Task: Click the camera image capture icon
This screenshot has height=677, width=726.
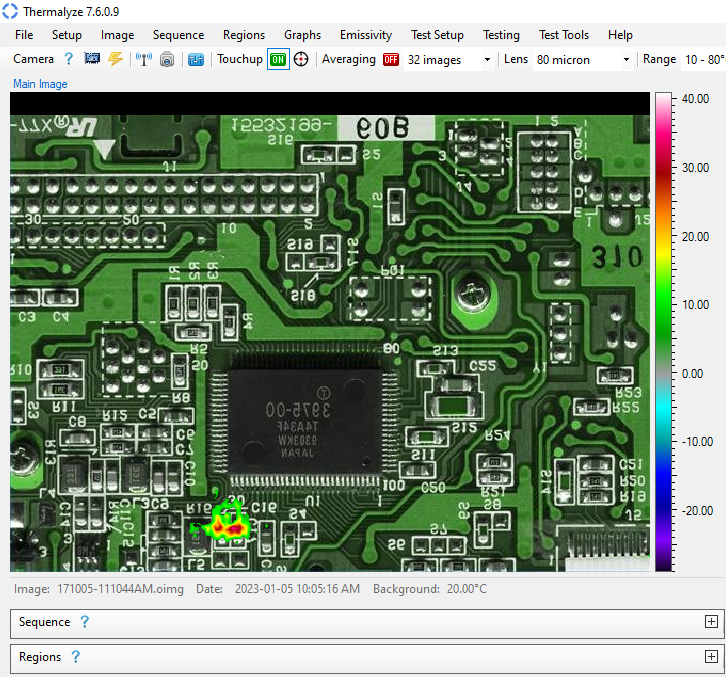Action: pyautogui.click(x=92, y=59)
